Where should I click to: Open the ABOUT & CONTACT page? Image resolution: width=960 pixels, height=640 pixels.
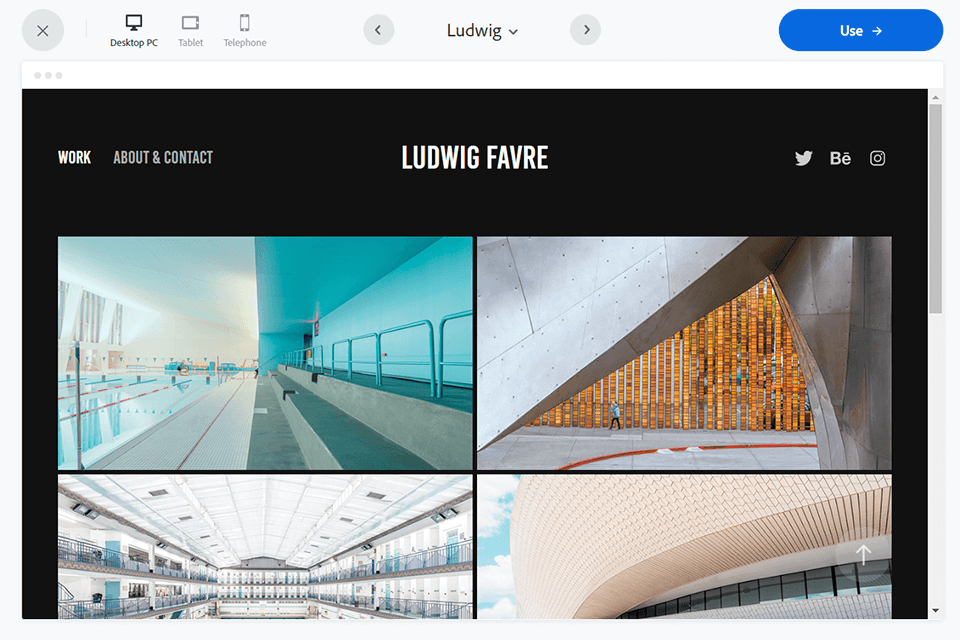163,158
